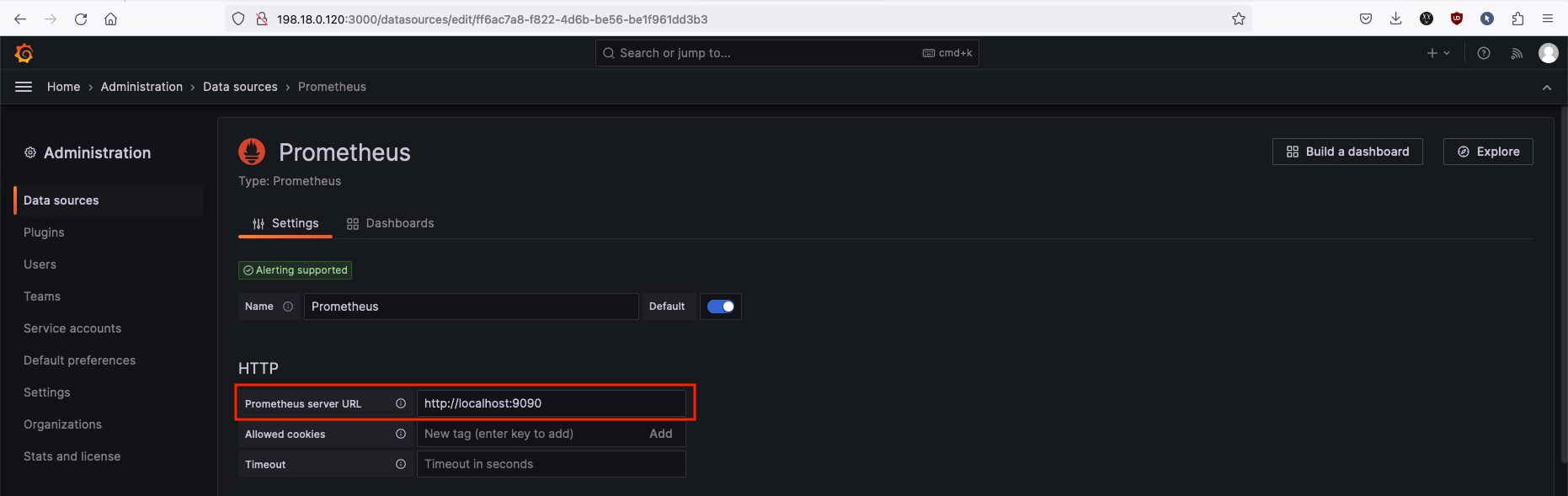Go to Data sources breadcrumb link
1568x496 pixels.
(240, 87)
